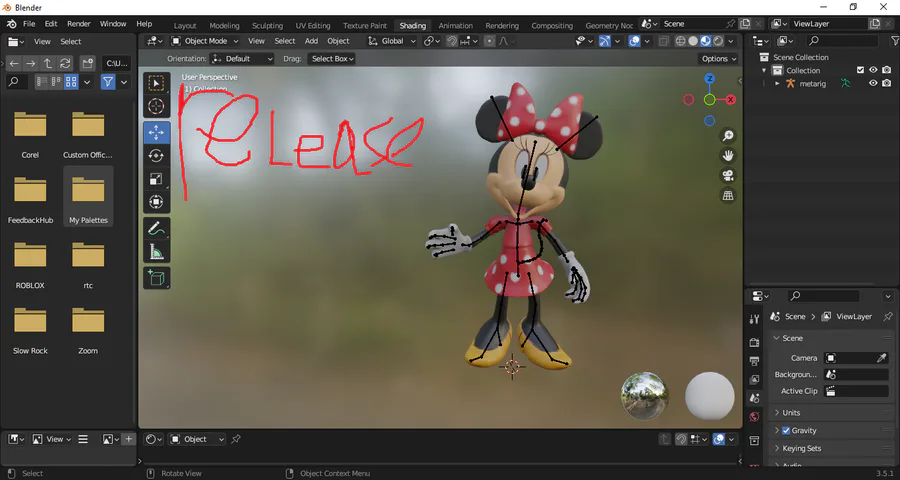Select the Rotate tool

157,155
